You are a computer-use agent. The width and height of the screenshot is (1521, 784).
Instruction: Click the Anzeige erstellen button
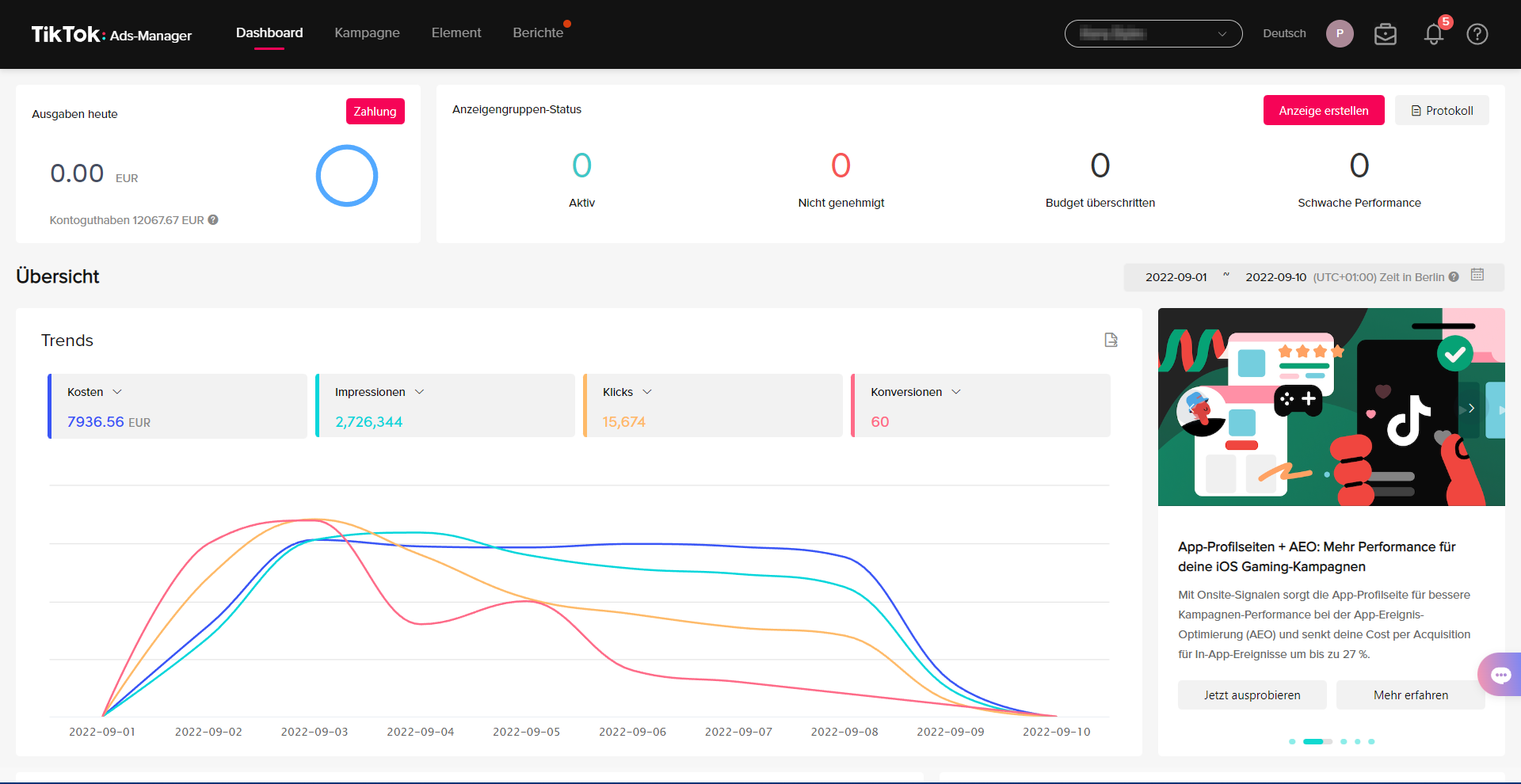(x=1324, y=111)
